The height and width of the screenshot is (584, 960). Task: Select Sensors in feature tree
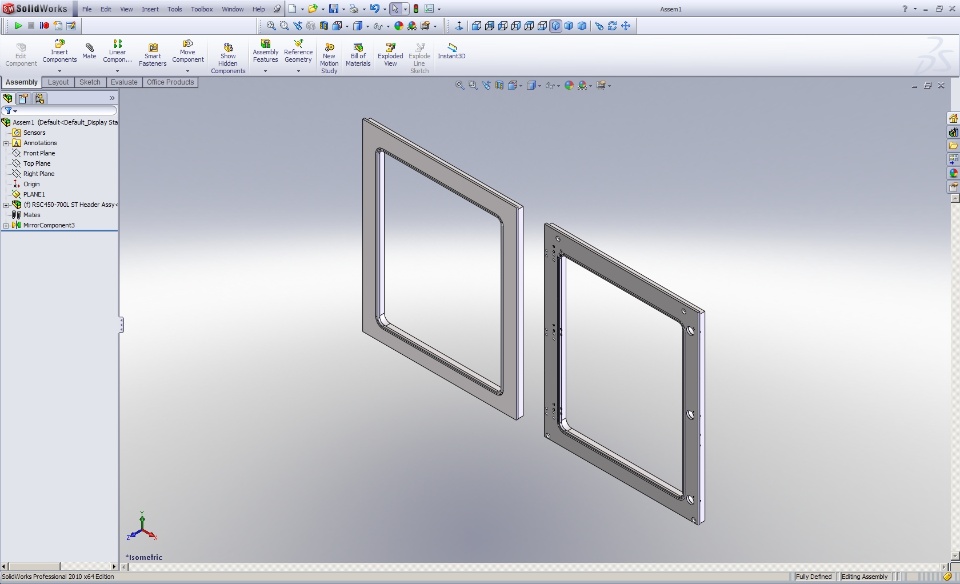(34, 132)
